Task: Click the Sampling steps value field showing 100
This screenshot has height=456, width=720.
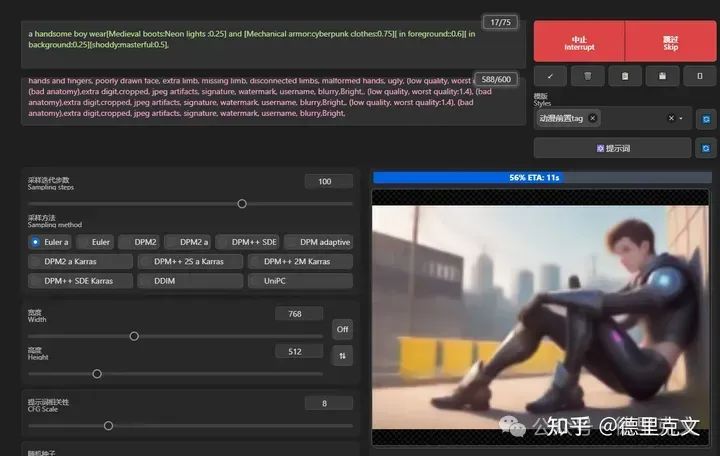Action: (329, 181)
